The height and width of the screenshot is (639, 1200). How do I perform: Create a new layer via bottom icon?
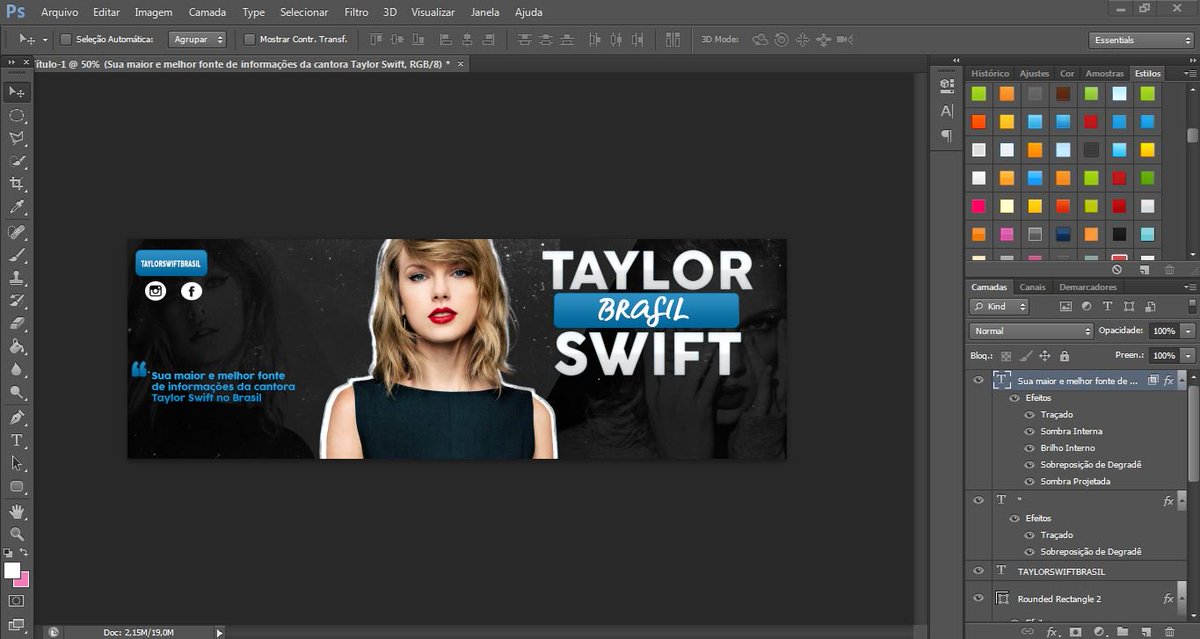pyautogui.click(x=1144, y=631)
